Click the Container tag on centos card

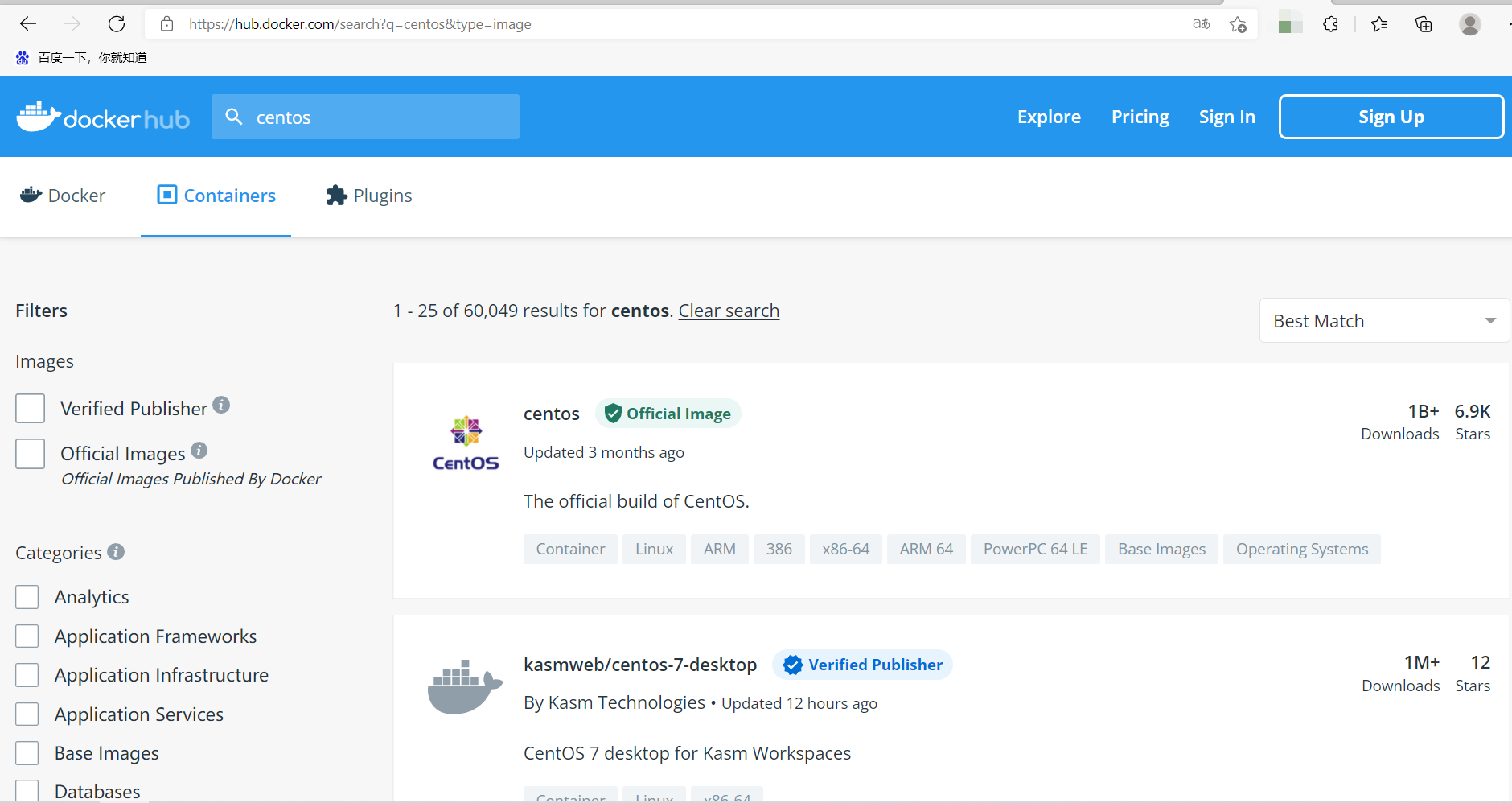(570, 549)
